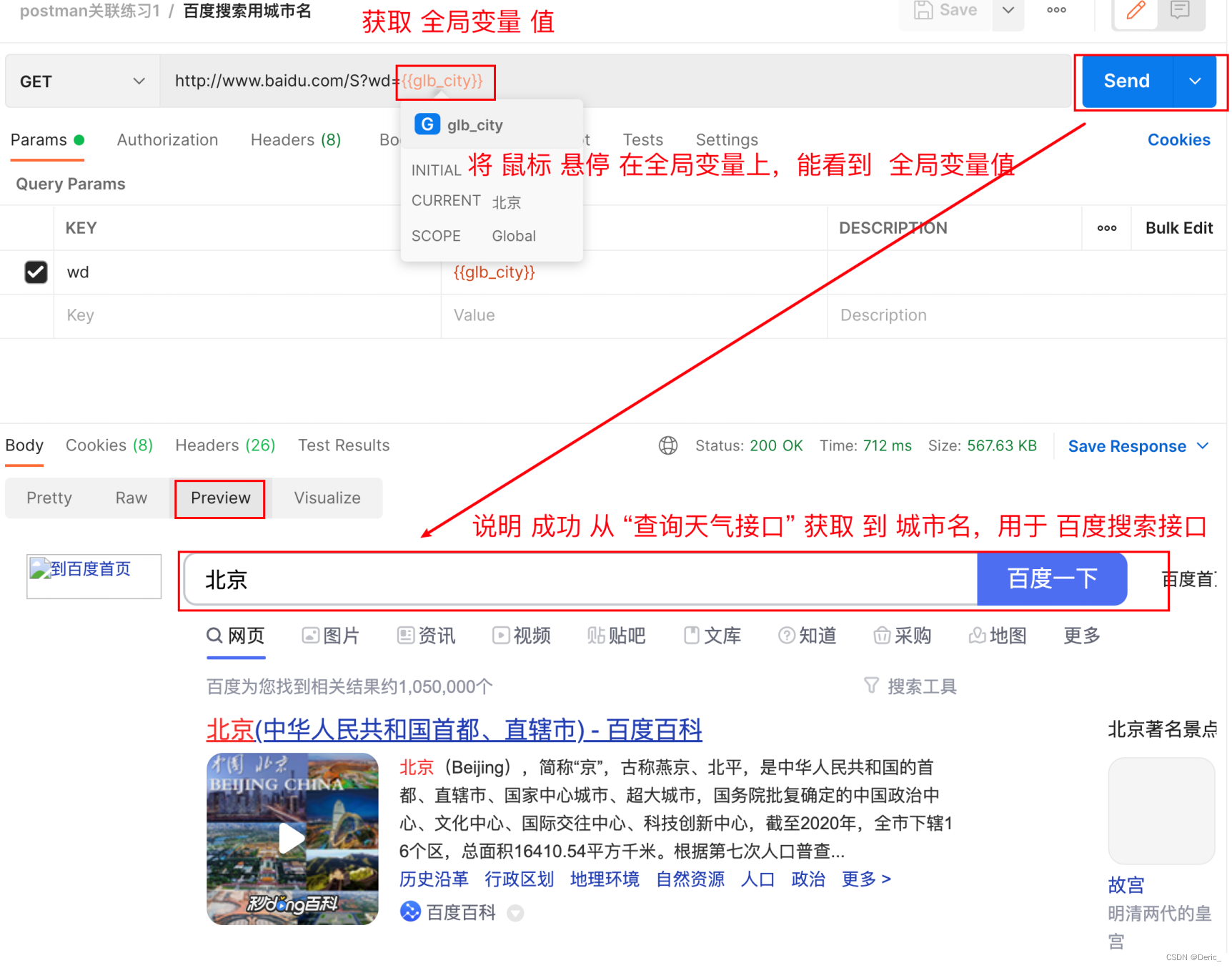
Task: Open the 人口 link
Action: pyautogui.click(x=758, y=879)
